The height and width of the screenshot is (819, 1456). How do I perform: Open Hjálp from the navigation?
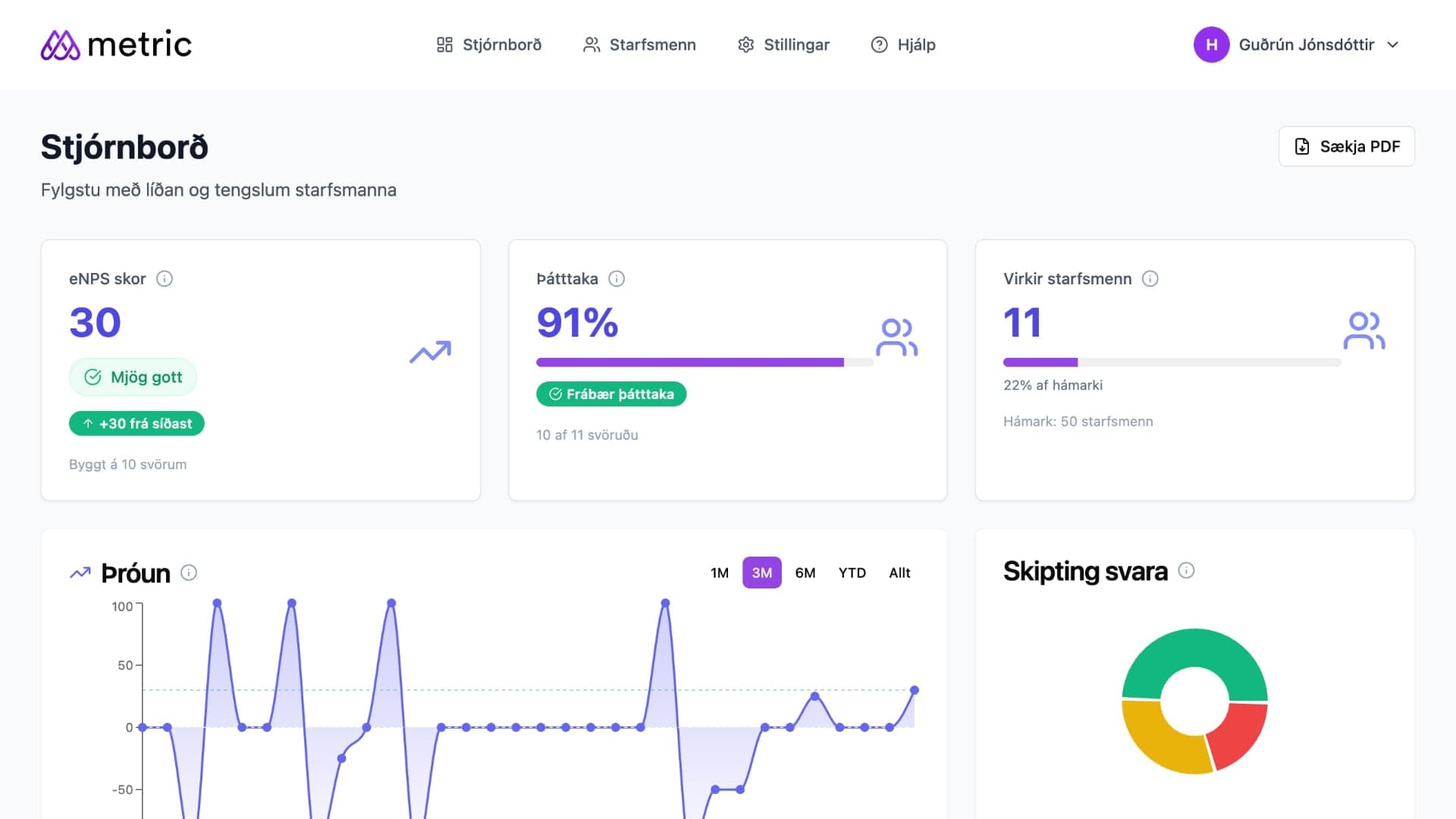(x=903, y=45)
